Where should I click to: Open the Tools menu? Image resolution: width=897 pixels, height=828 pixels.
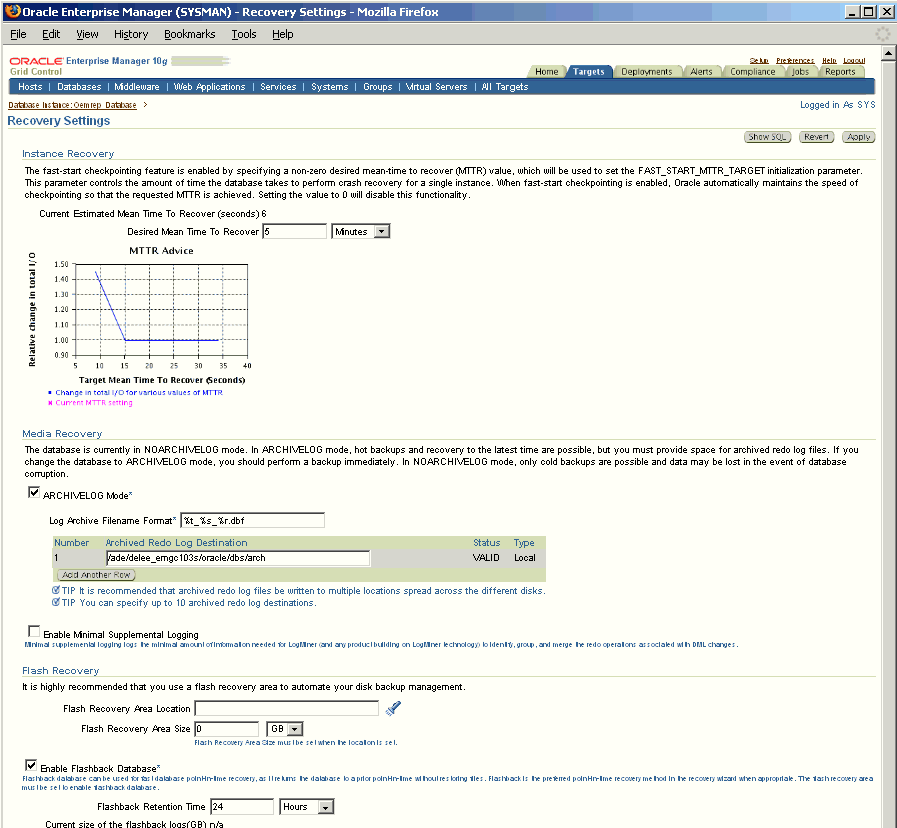click(244, 34)
